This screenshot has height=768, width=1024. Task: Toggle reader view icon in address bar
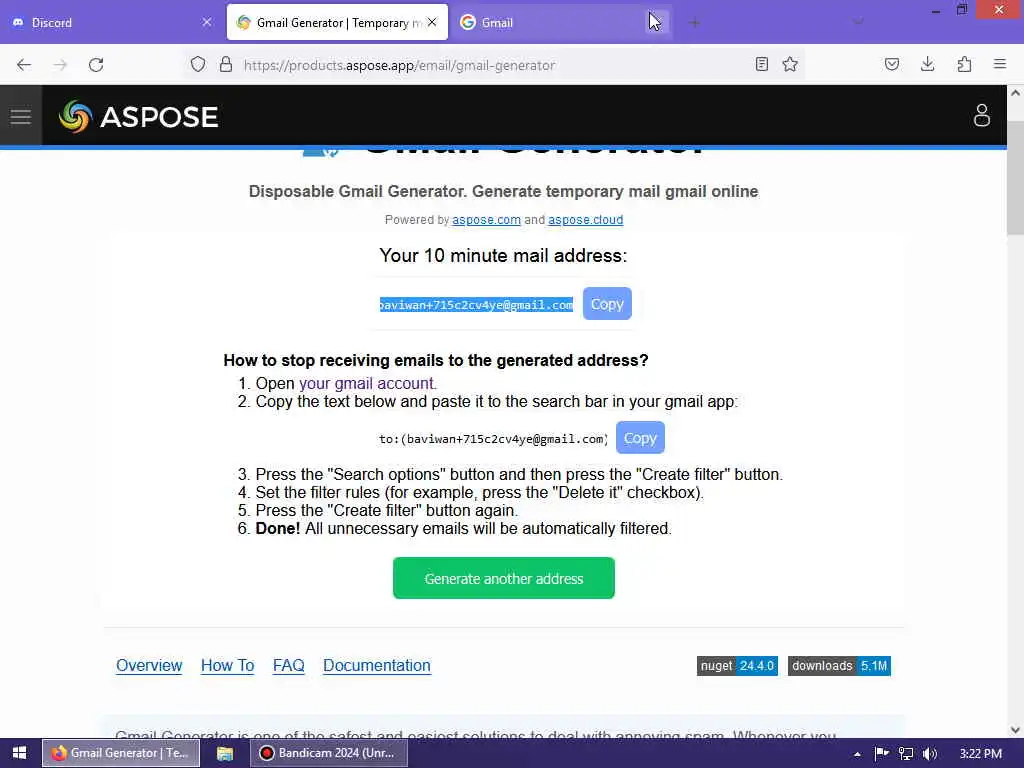click(x=761, y=64)
